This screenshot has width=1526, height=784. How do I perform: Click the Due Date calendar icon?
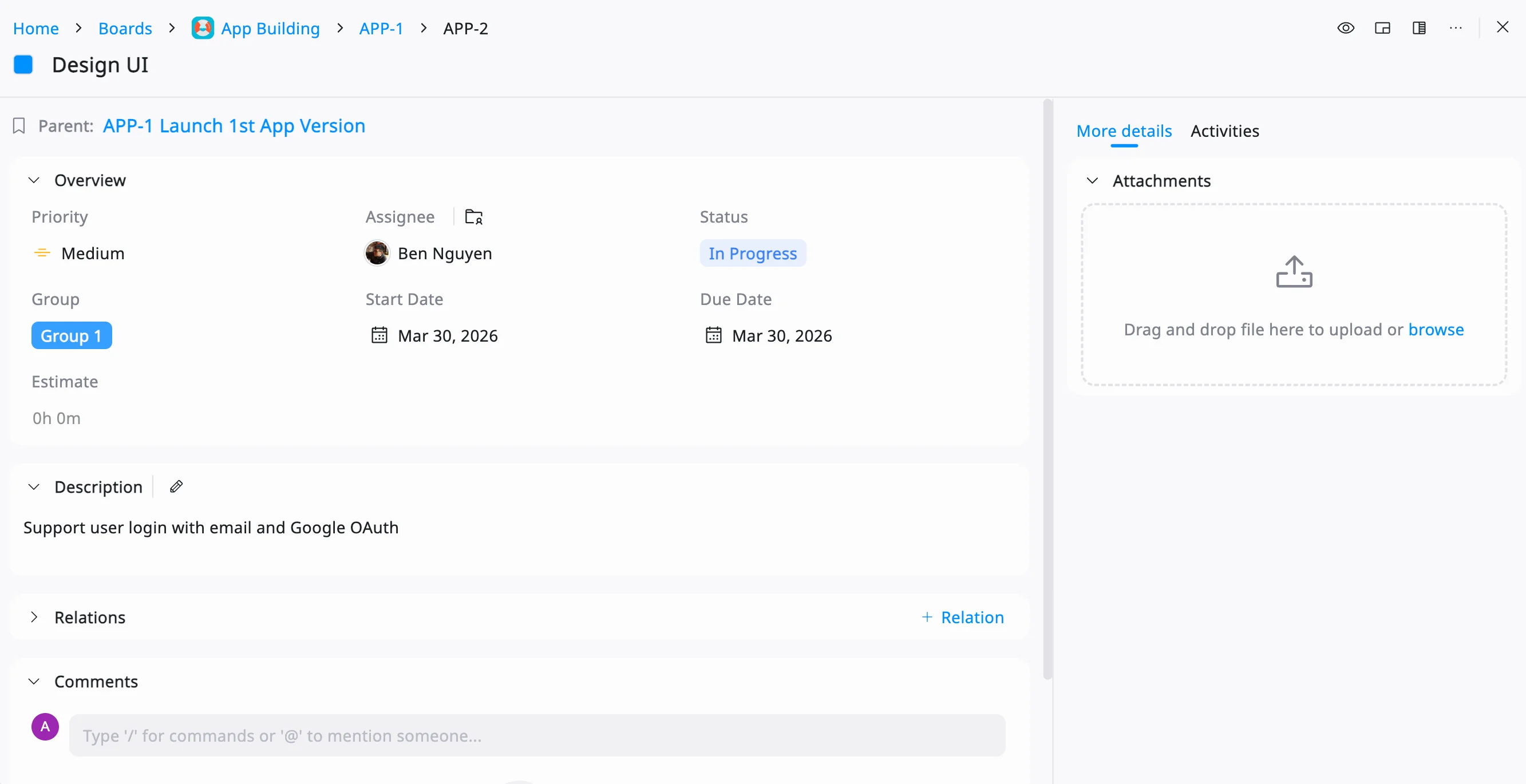[713, 335]
